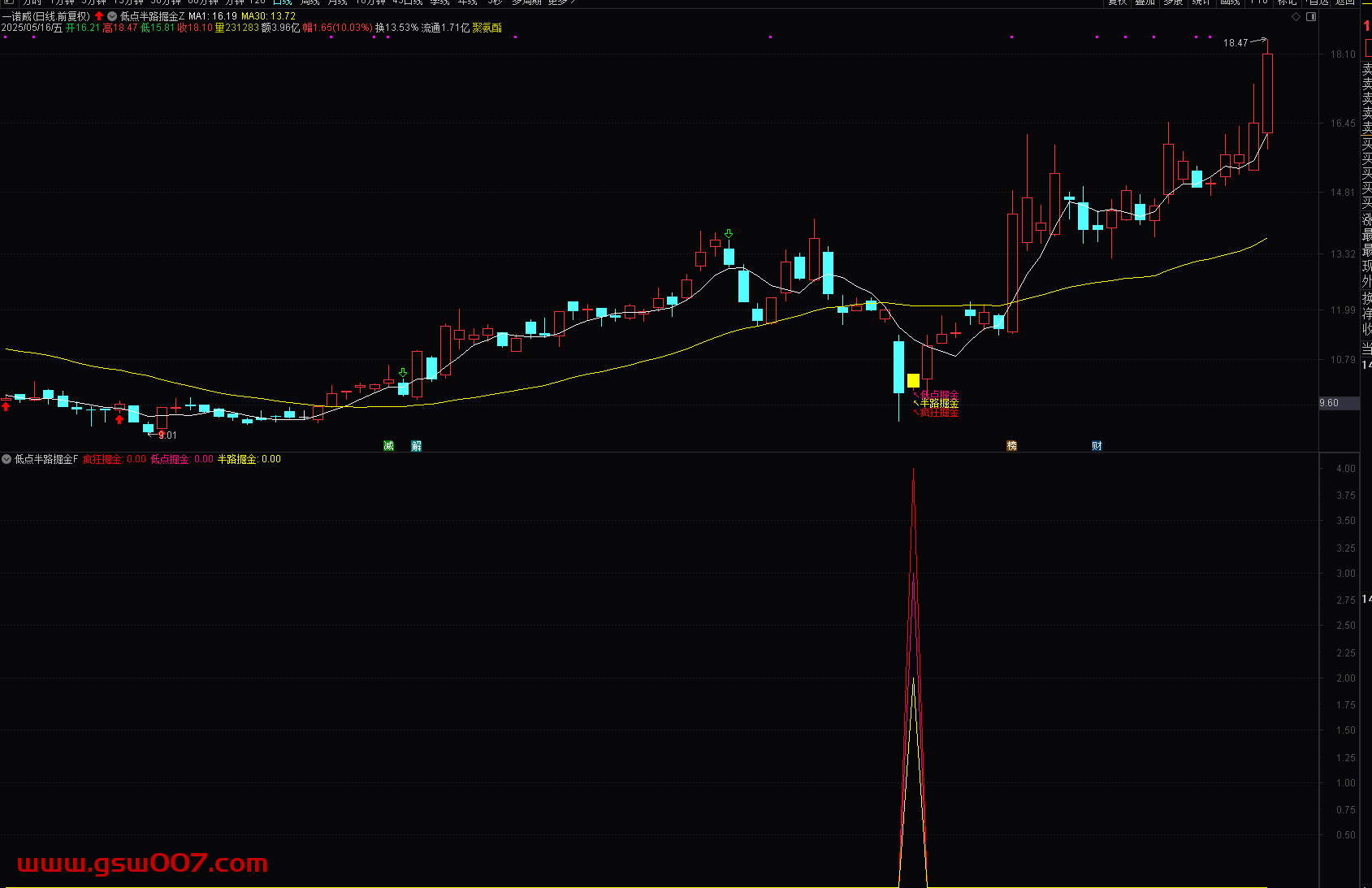Screen dimensions: 1372x888
Task: Click the green down arrow above the peak candle
Action: pos(729,233)
